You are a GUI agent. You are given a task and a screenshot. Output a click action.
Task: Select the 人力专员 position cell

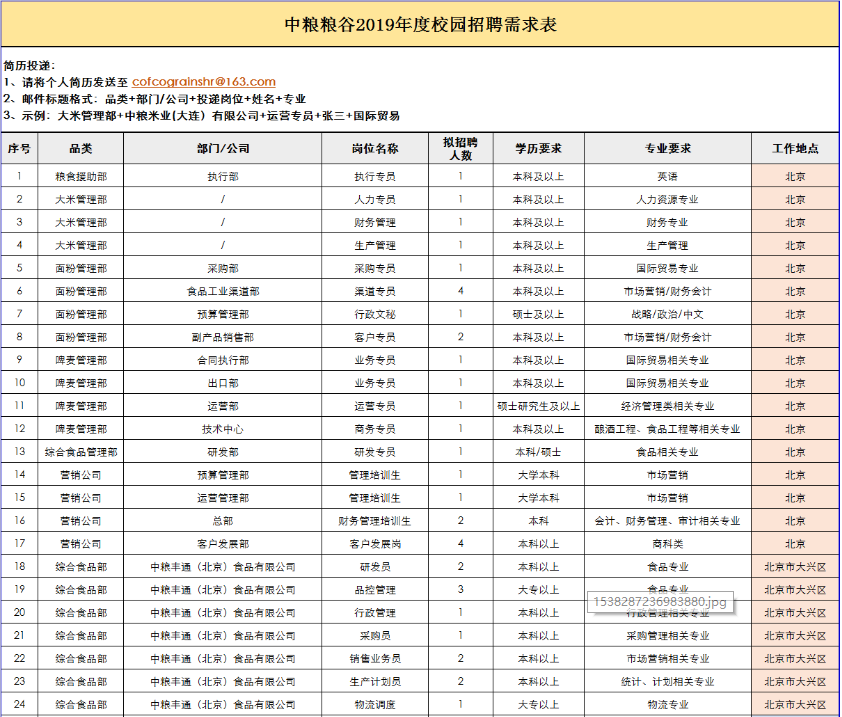(x=375, y=199)
